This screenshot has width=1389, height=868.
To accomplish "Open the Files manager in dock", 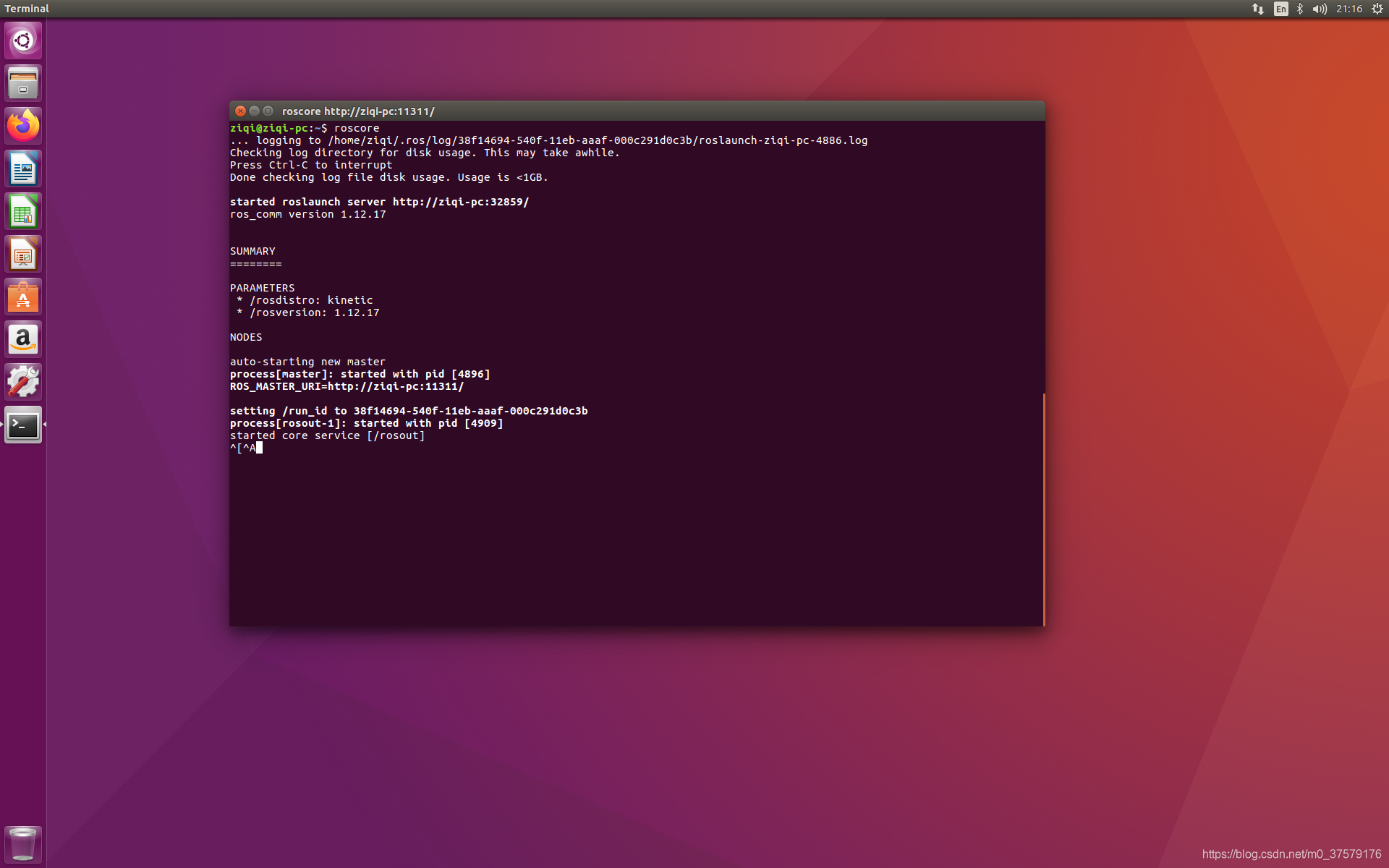I will click(23, 83).
